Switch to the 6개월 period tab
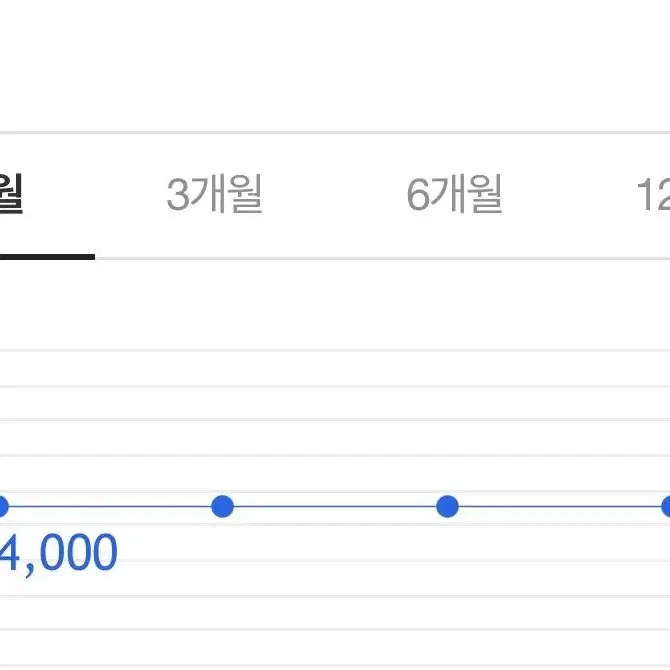The height and width of the screenshot is (670, 670). (454, 194)
